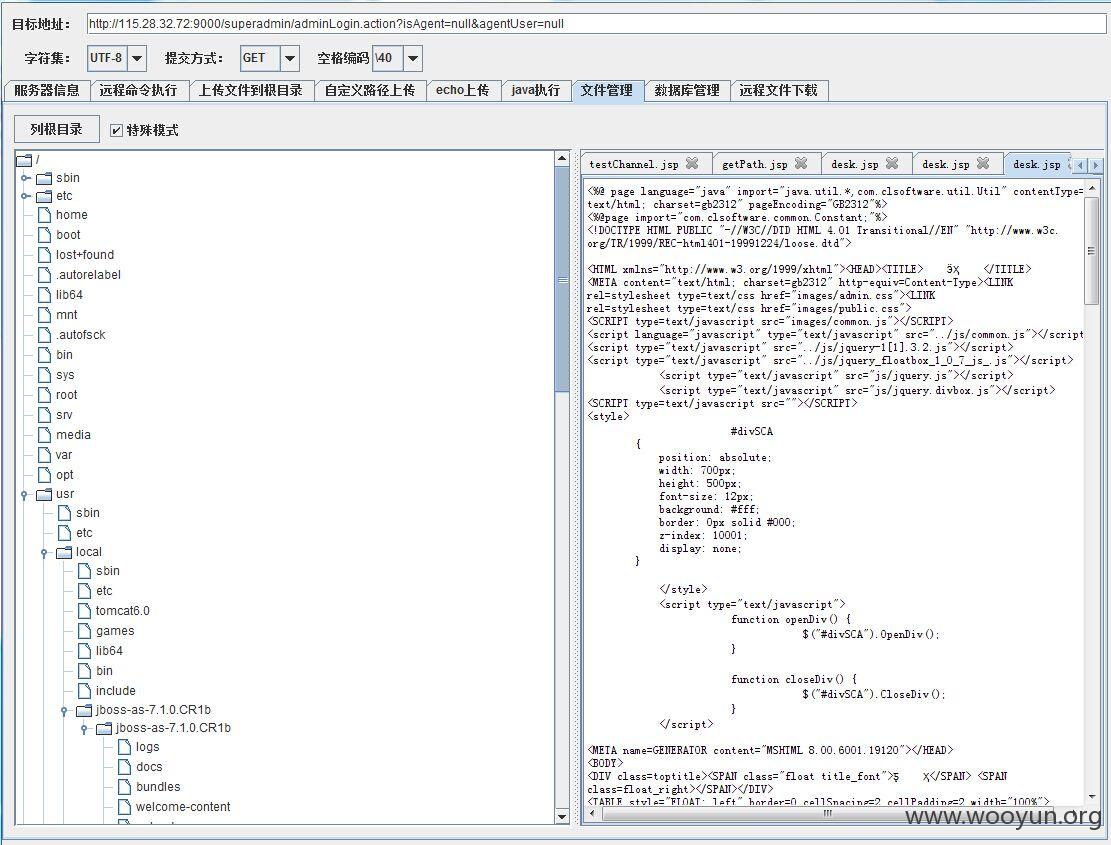Switch to the 远程命令执行 tab
Image resolution: width=1111 pixels, height=845 pixels.
tap(138, 91)
